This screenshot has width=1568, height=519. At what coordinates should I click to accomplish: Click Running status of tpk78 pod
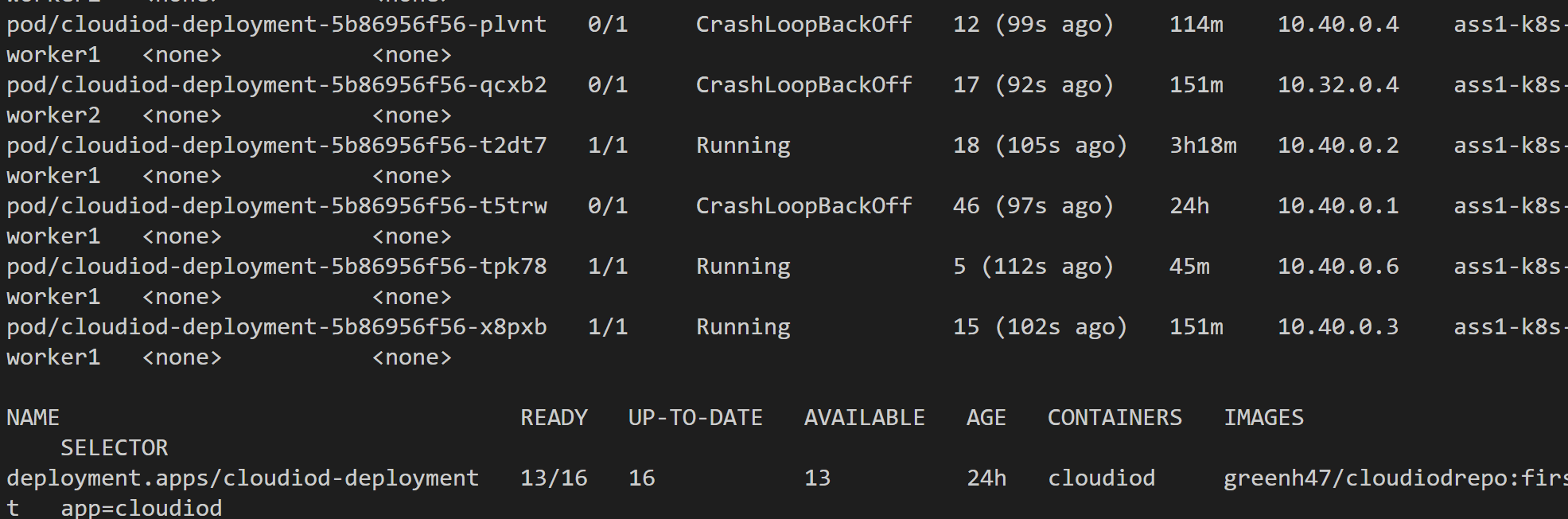743,267
